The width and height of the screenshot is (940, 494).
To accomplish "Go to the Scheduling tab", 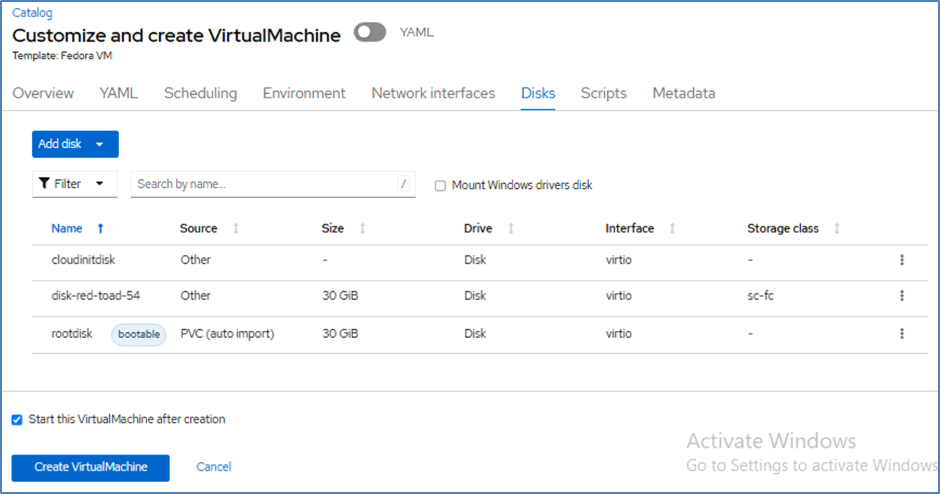I will coord(200,93).
